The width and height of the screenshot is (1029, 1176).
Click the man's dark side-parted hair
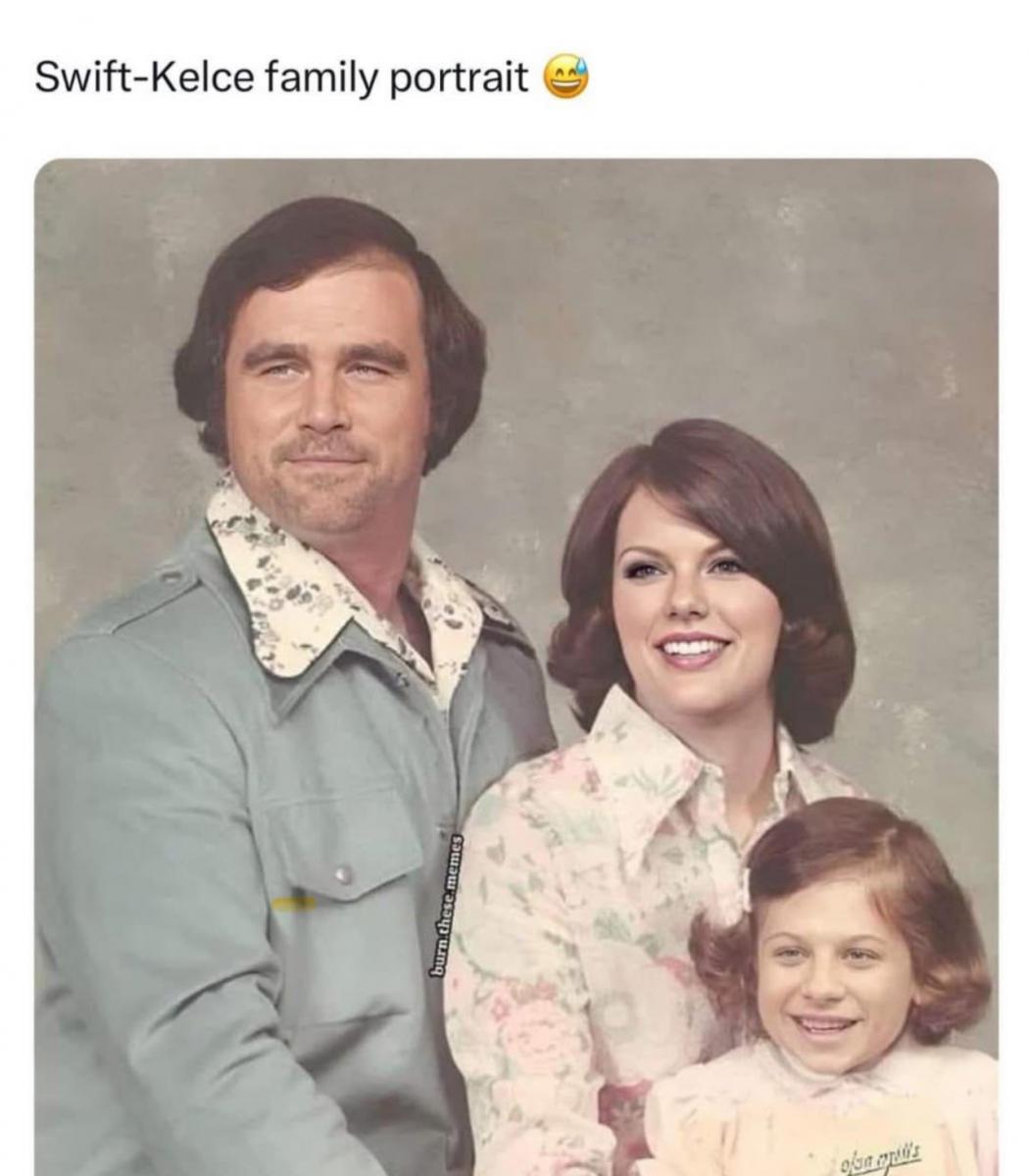[x=323, y=284]
